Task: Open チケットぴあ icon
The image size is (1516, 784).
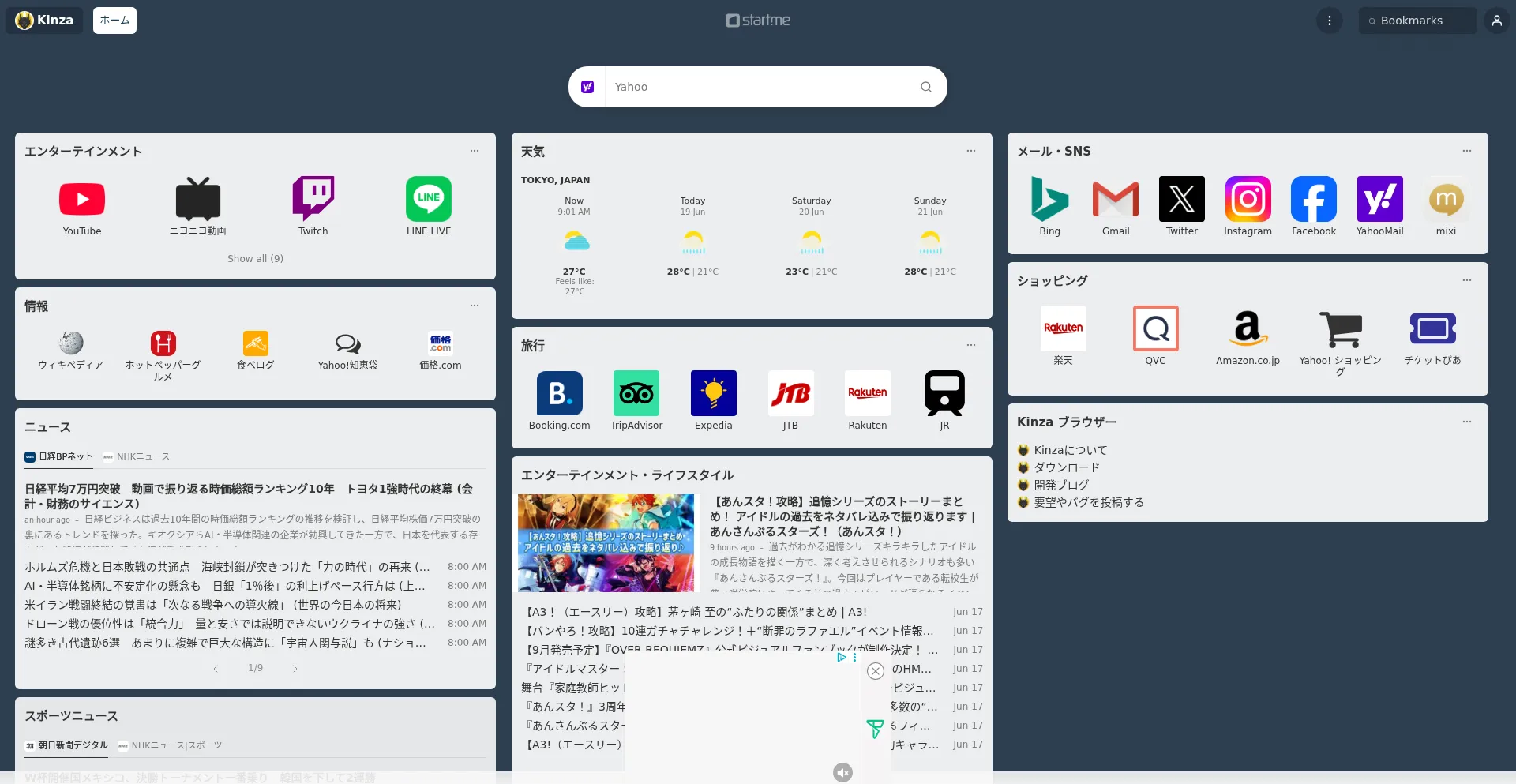Action: coord(1433,328)
